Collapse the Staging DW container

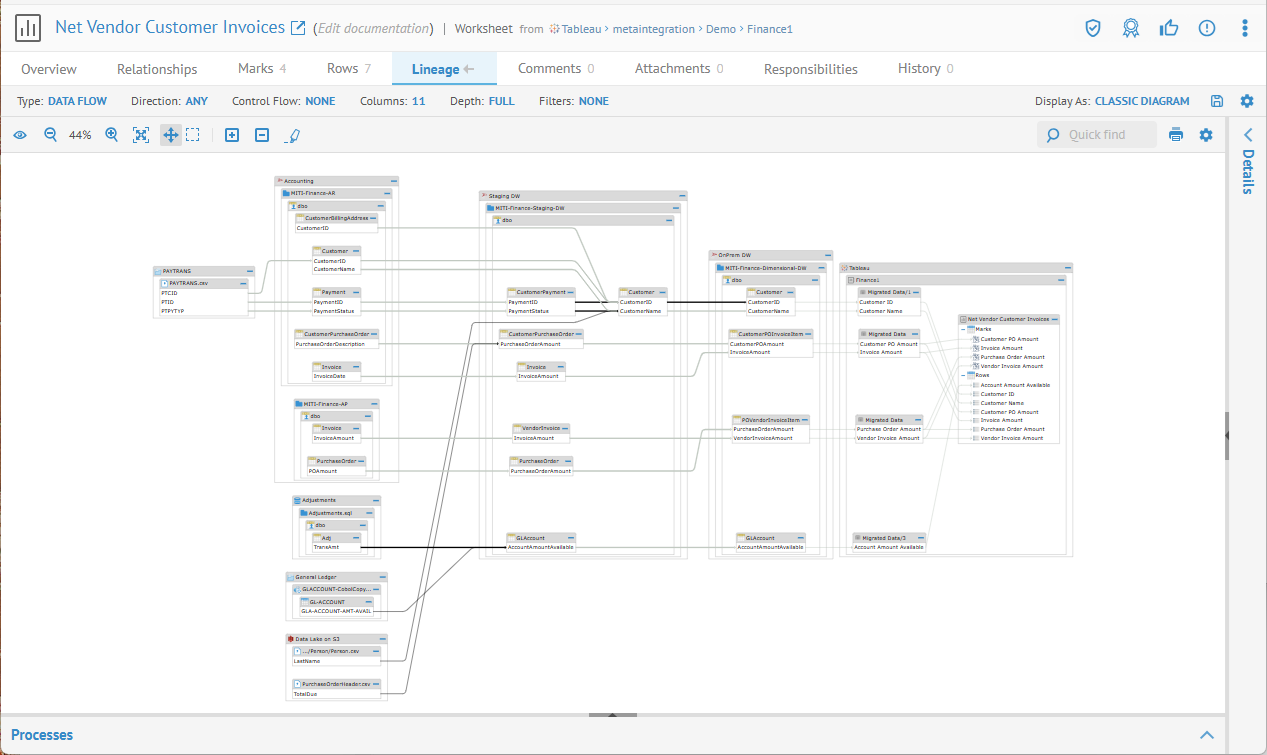pyautogui.click(x=682, y=196)
